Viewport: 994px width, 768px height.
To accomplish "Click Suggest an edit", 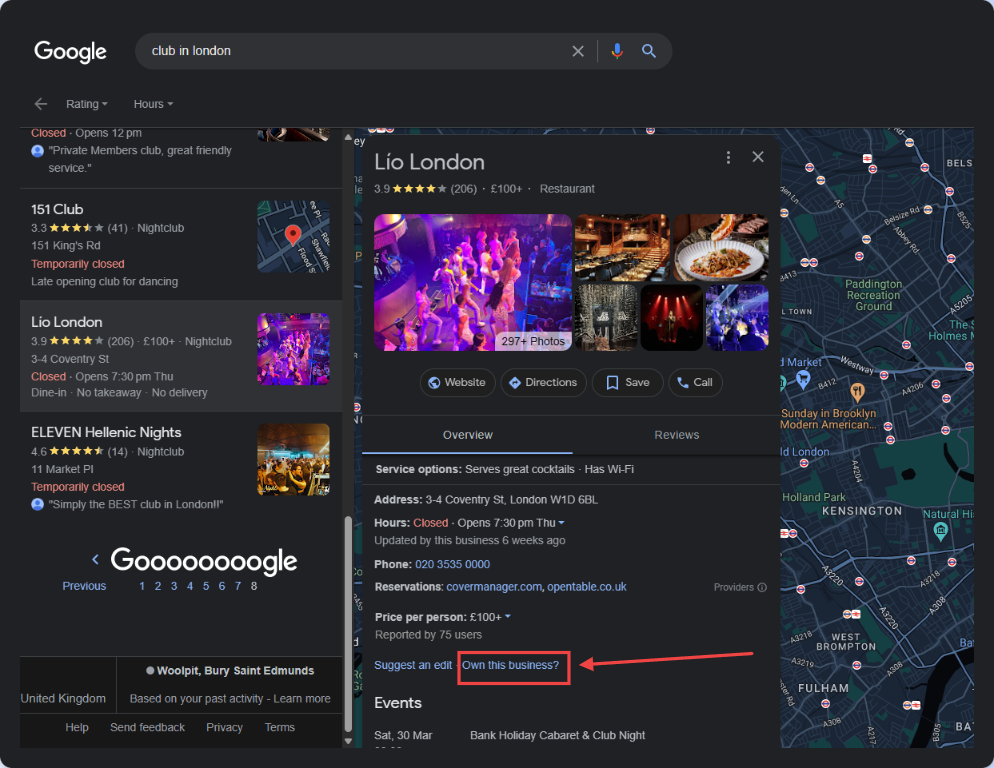I will coord(413,665).
